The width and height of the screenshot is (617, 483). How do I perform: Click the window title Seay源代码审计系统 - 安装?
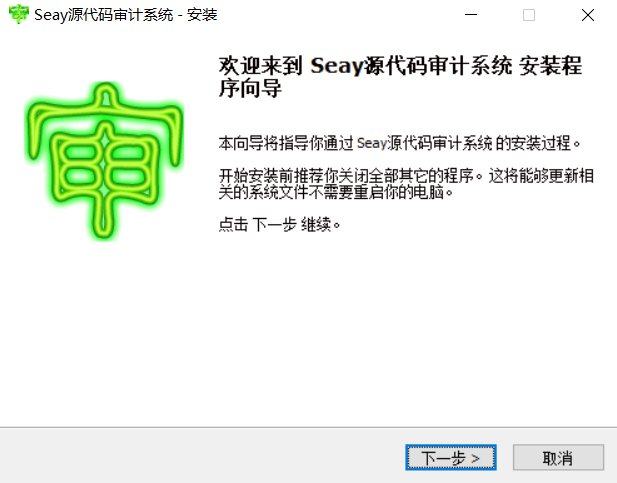coord(126,15)
